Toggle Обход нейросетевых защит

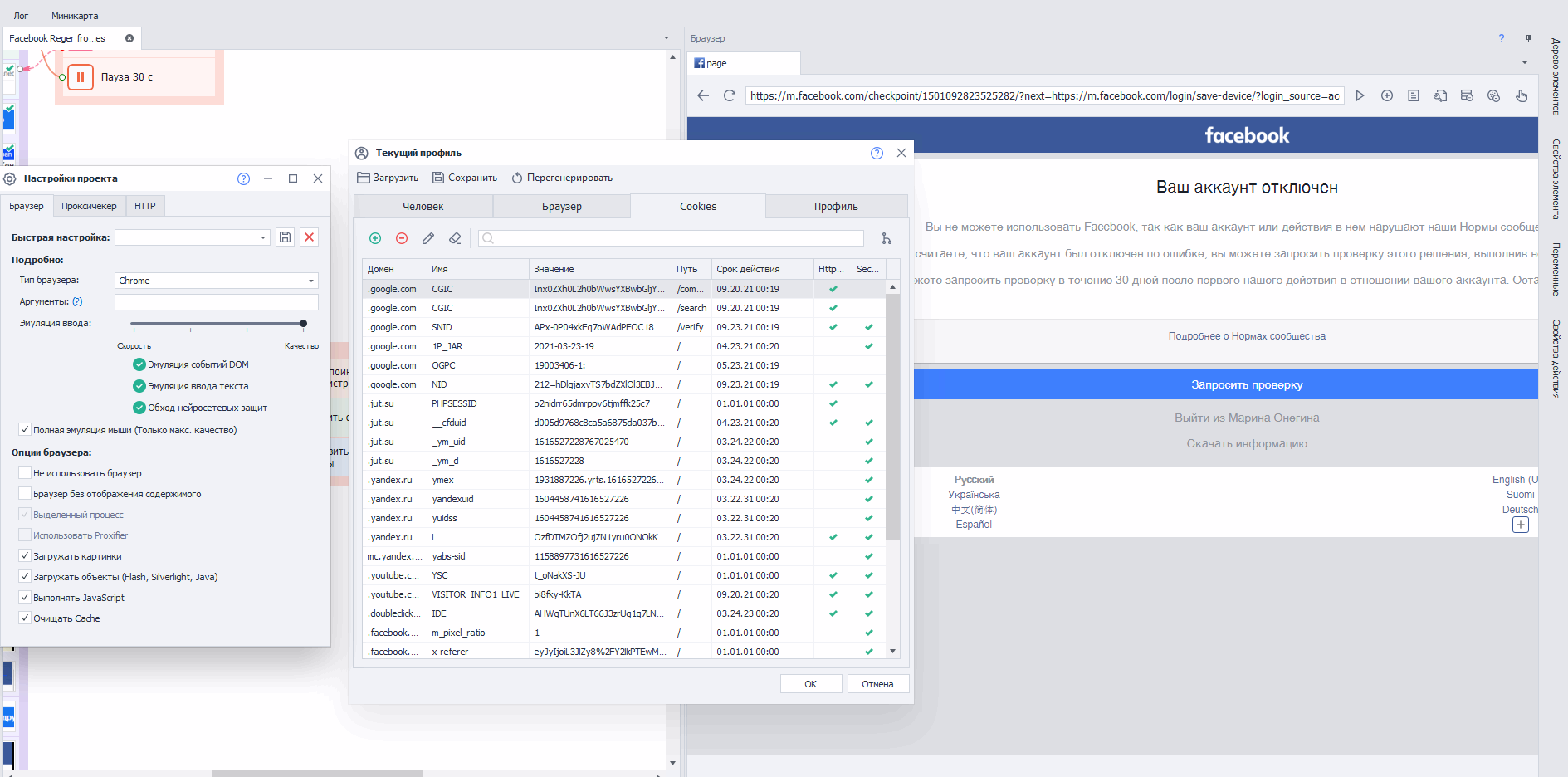[139, 408]
